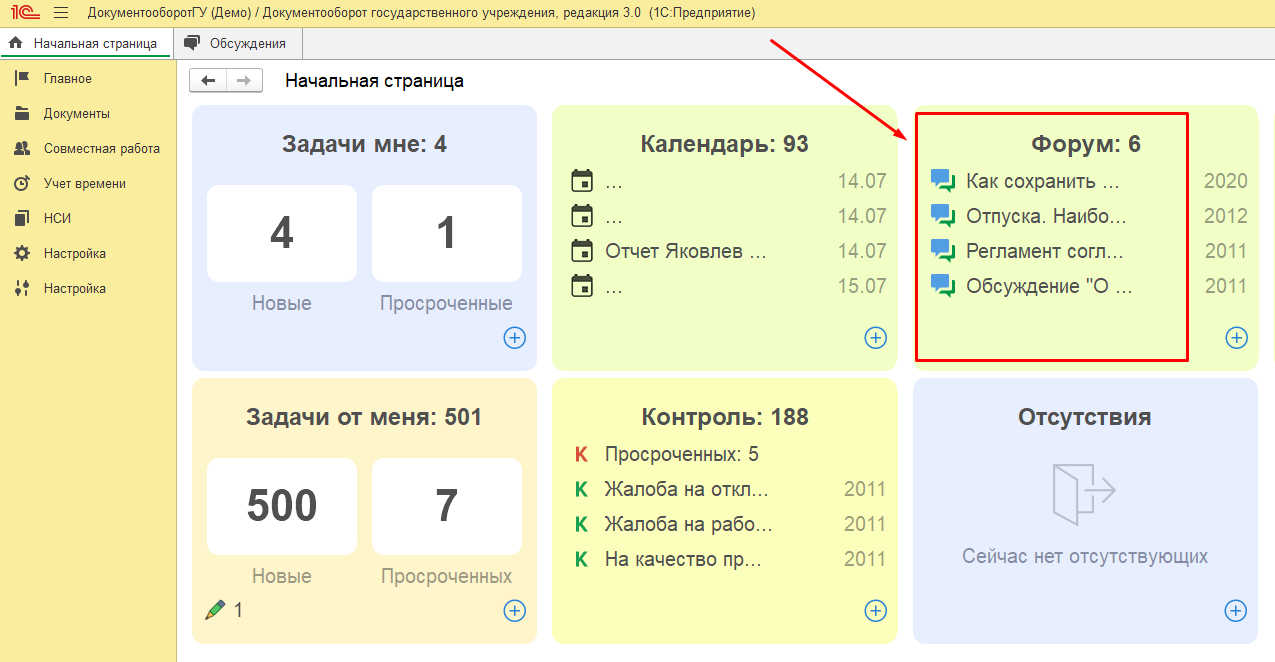
Task: Open the Задачи мне: 4 widget title
Action: pos(364,144)
